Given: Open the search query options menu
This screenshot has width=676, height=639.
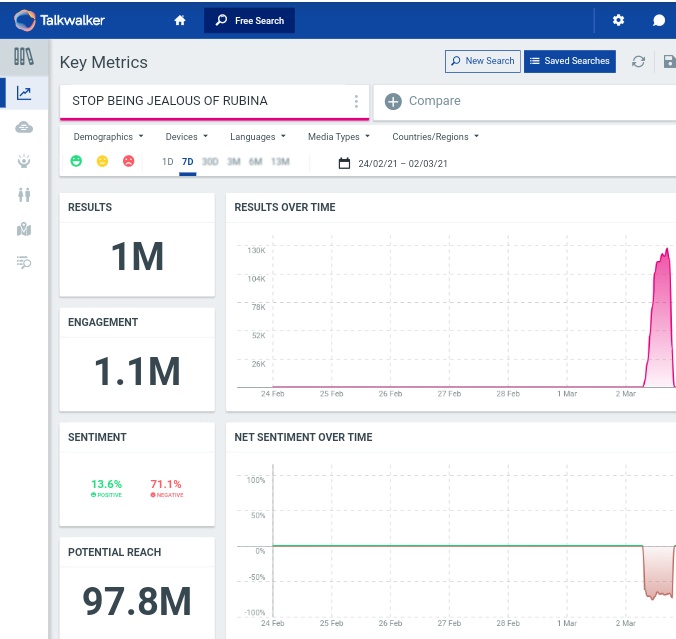Looking at the screenshot, I should click(356, 101).
